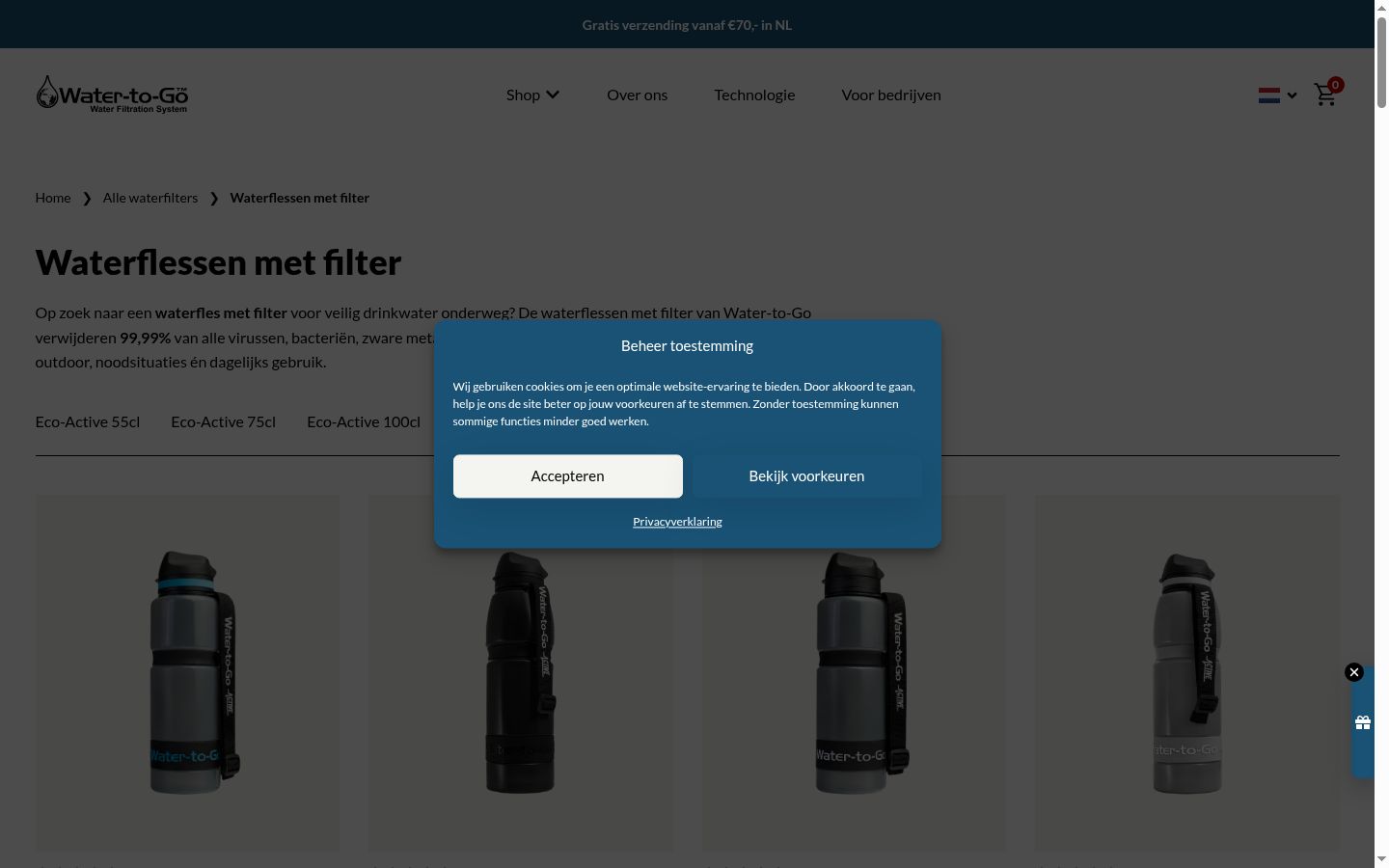The width and height of the screenshot is (1389, 868).
Task: Open the light grey bottle product
Action: [1187, 673]
